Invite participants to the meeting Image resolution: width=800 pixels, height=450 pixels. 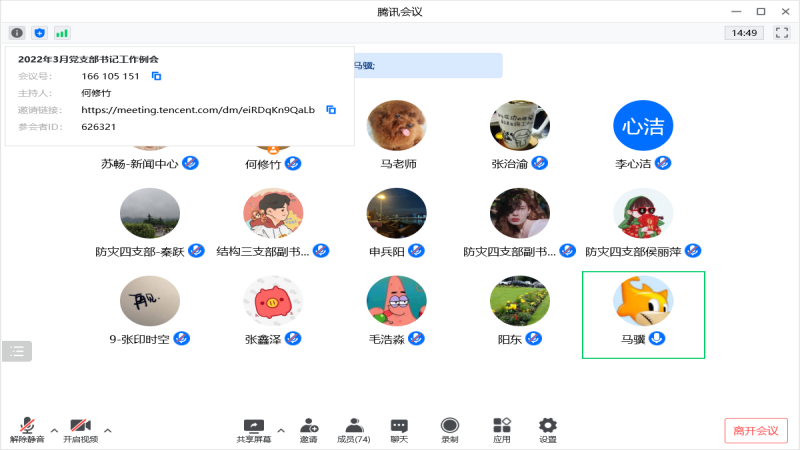tap(309, 430)
